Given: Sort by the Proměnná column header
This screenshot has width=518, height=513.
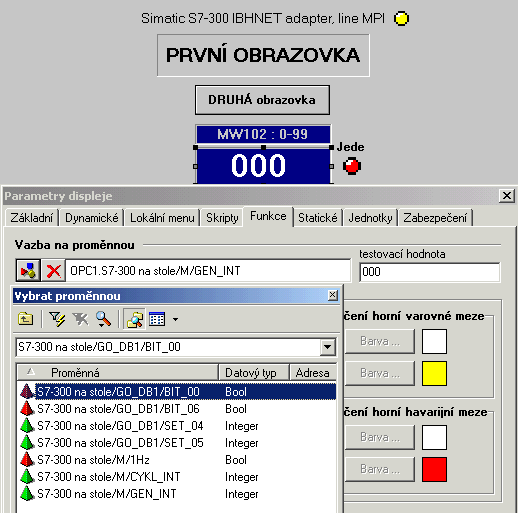Looking at the screenshot, I should pyautogui.click(x=118, y=373).
